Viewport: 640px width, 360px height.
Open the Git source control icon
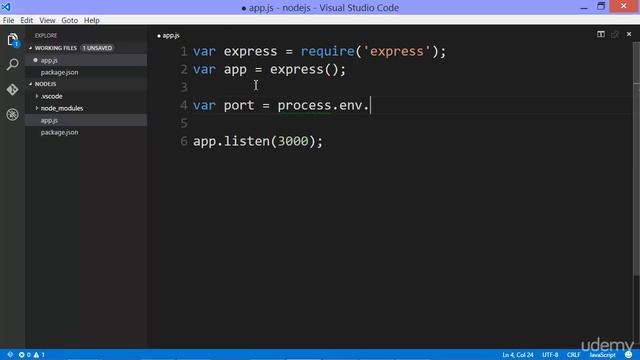[x=12, y=89]
